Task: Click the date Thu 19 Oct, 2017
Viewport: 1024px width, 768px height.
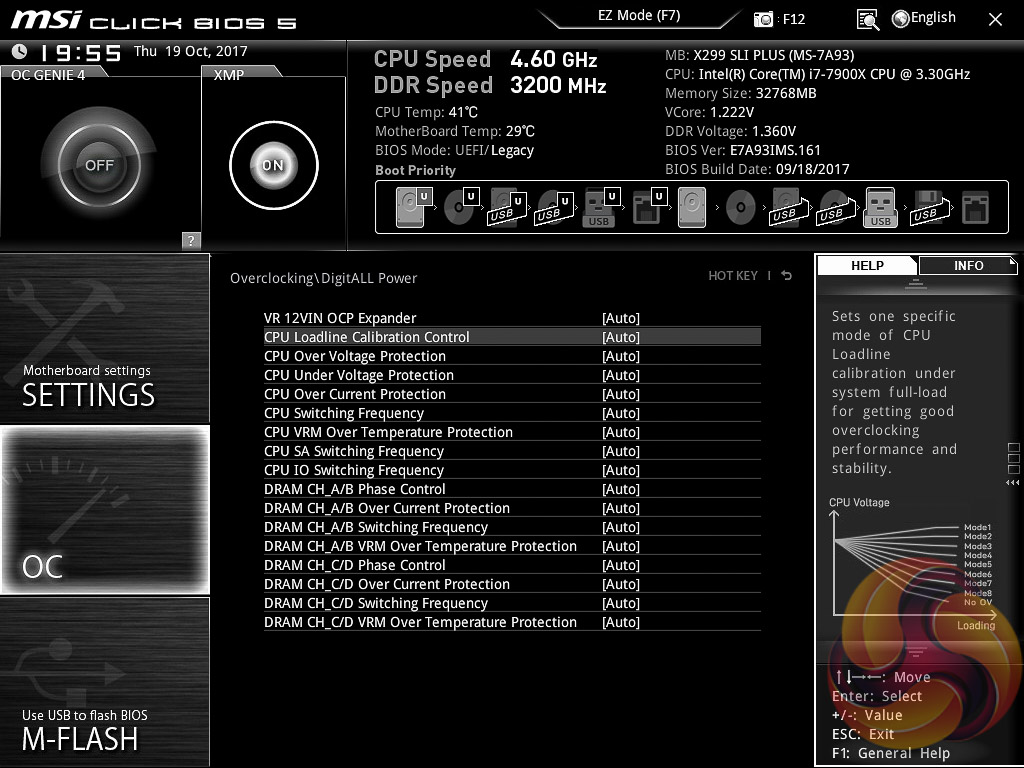Action: click(x=191, y=52)
